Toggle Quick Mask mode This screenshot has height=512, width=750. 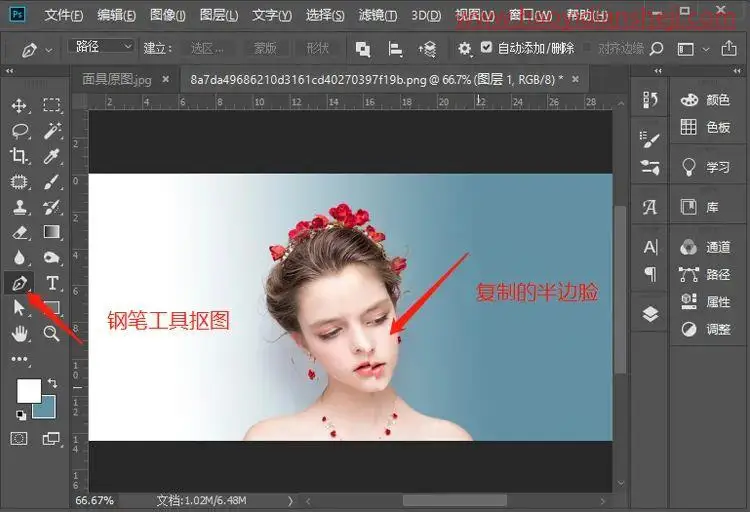click(x=19, y=438)
